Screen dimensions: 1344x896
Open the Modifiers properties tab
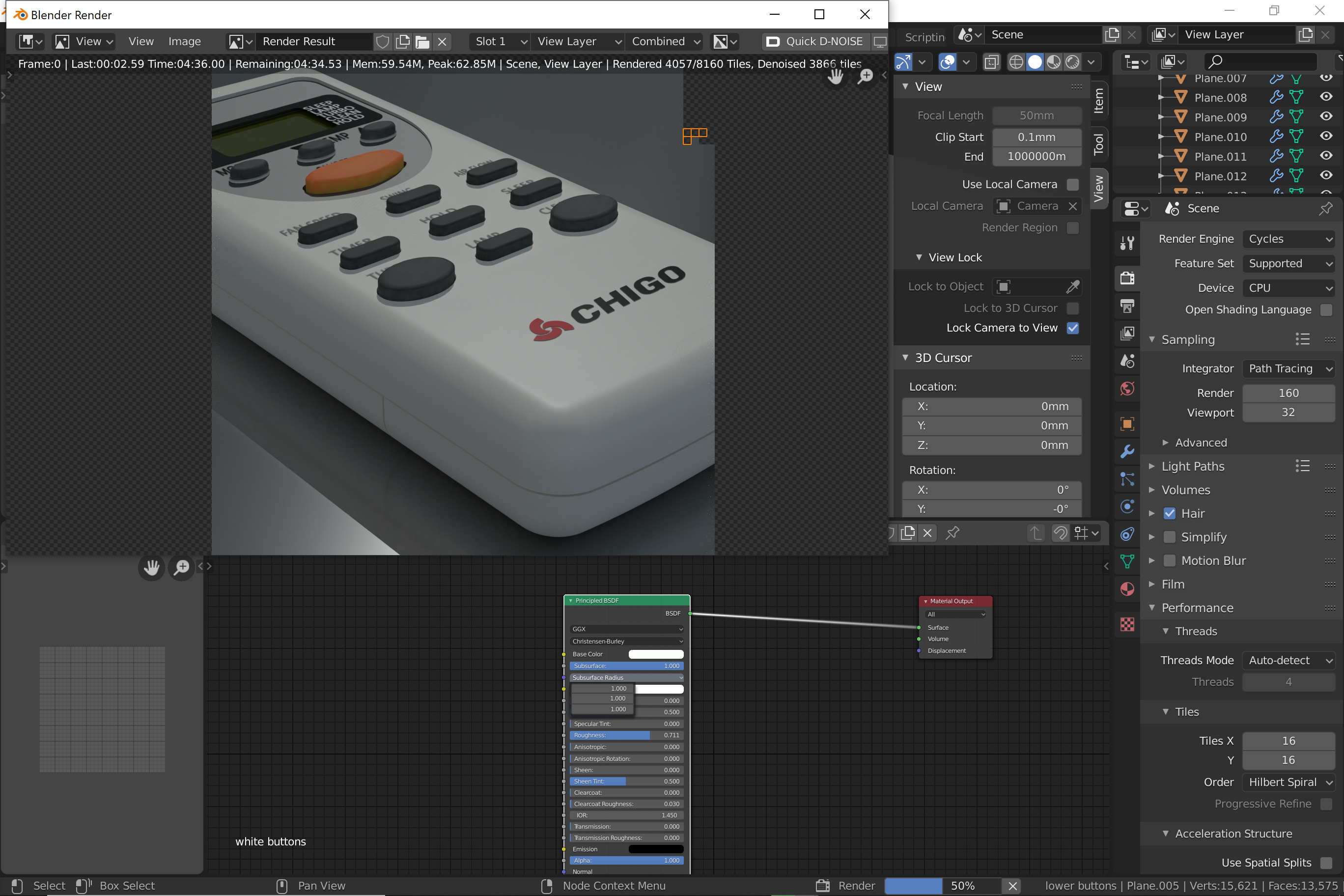point(1127,451)
